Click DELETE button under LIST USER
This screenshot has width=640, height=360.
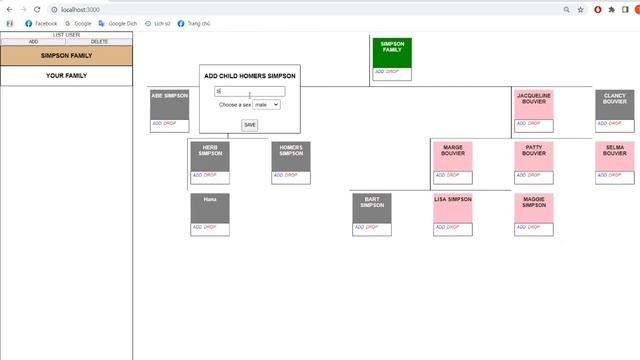pyautogui.click(x=99, y=42)
